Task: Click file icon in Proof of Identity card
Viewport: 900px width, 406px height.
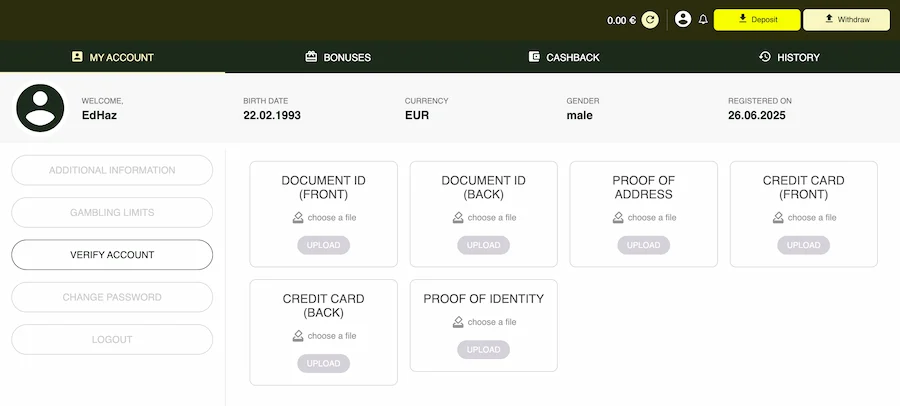Action: (x=458, y=322)
